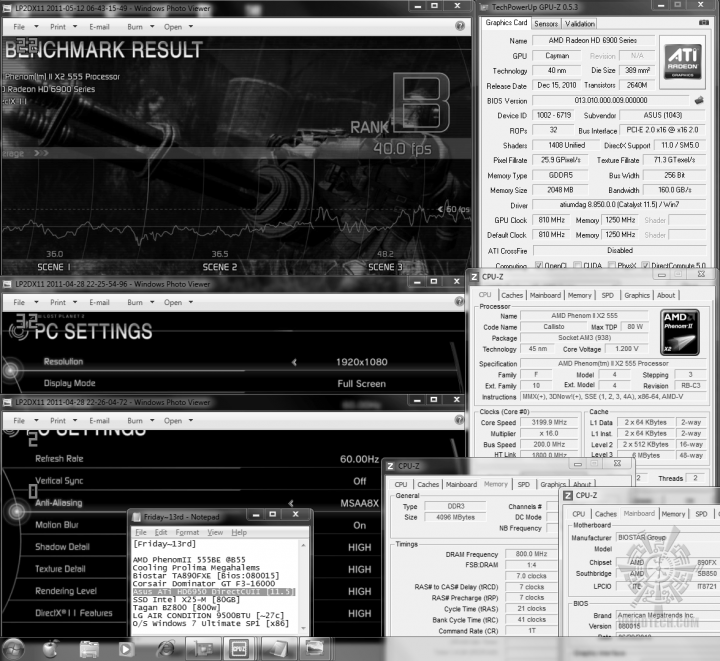This screenshot has width=720, height=661.
Task: Open help in the 06-43-15-49 Photo Viewer window
Action: coord(460,26)
